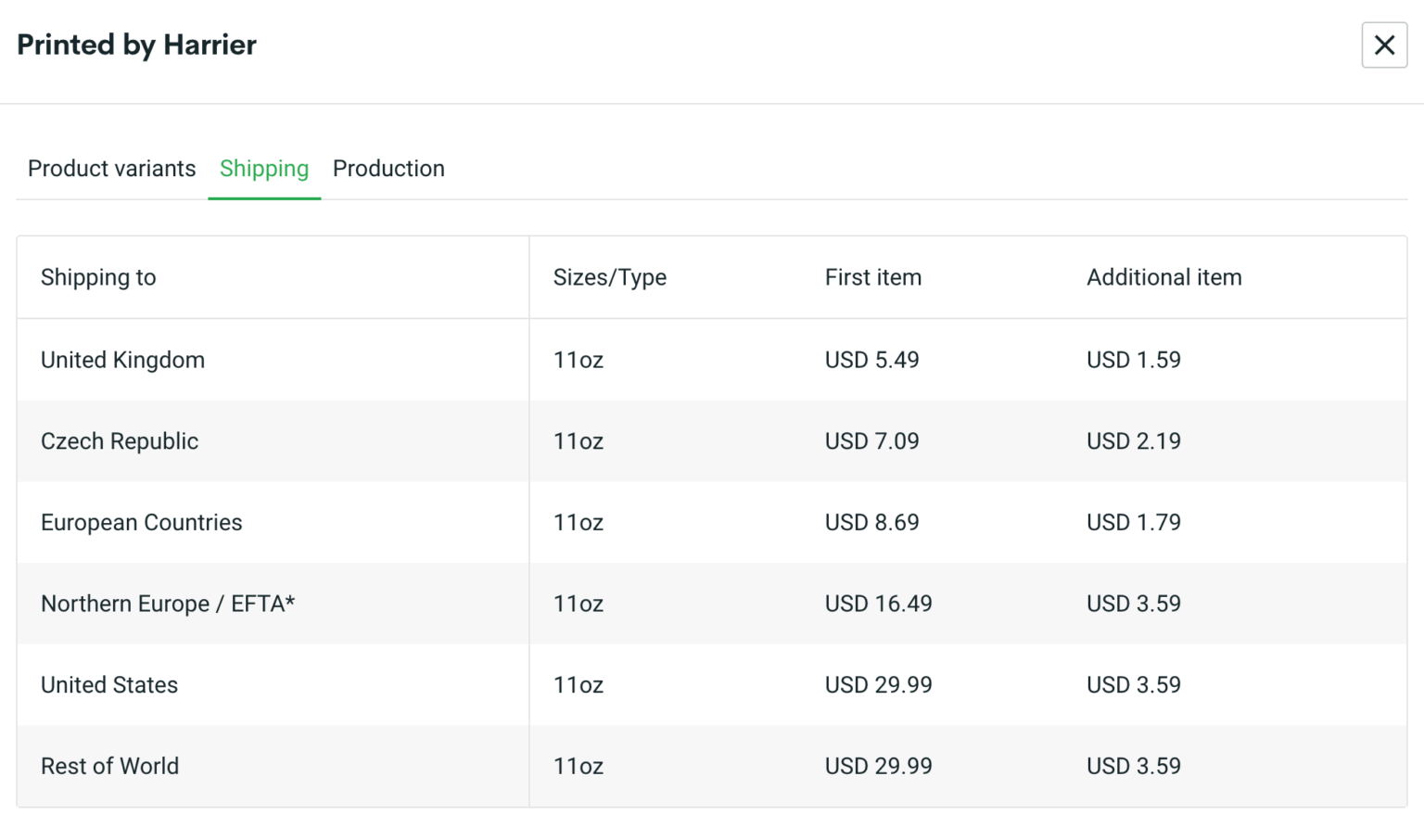Click the Printed by Harrier title
This screenshot has height=840, width=1424.
click(136, 45)
